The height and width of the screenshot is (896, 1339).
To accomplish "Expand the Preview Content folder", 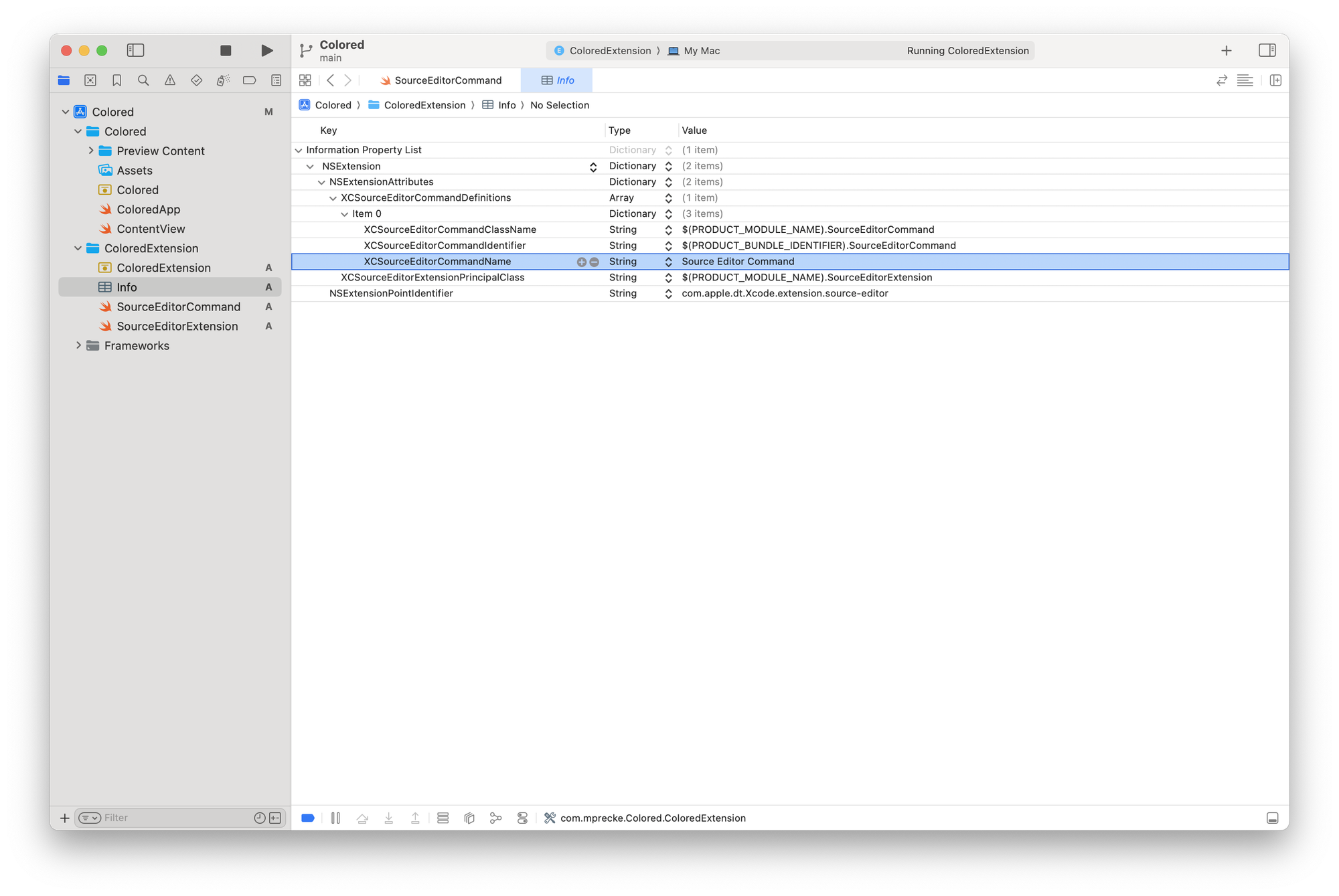I will point(91,151).
